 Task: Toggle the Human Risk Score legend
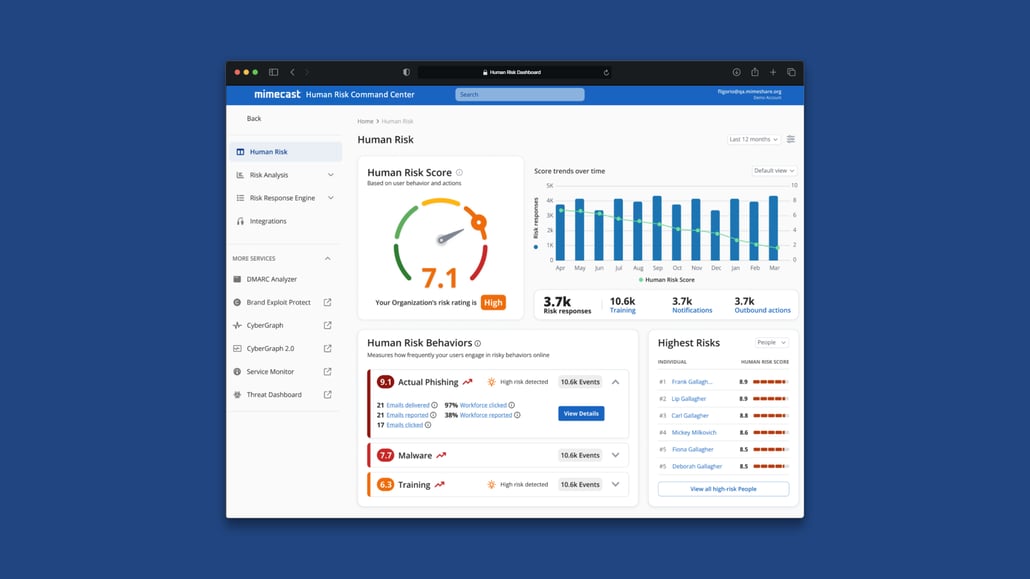tap(666, 280)
